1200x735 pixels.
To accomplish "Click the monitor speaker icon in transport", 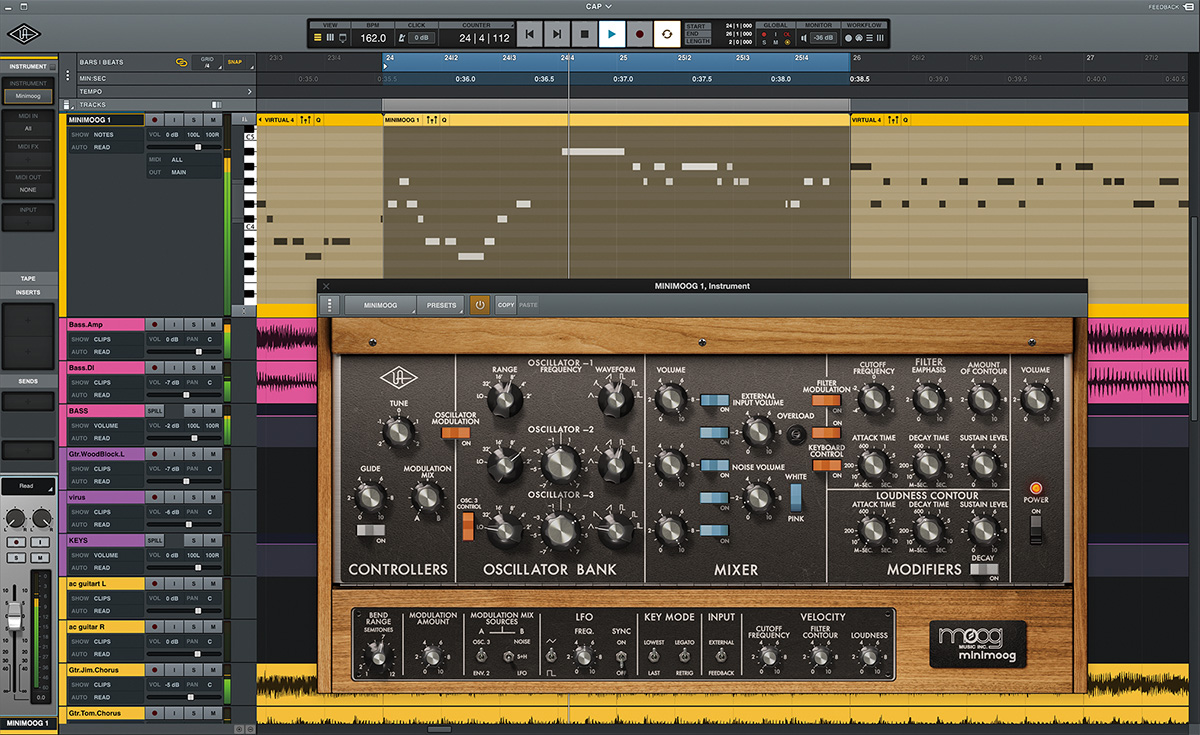I will [802, 38].
